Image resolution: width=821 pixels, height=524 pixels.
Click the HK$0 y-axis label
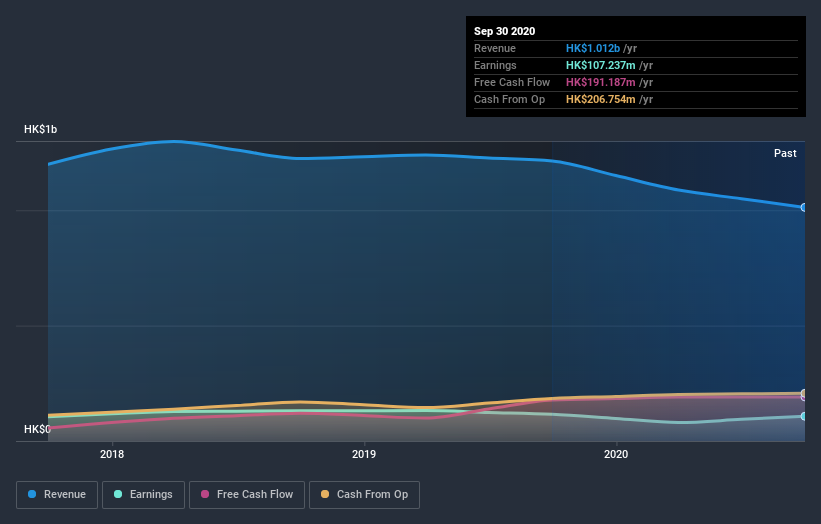(x=37, y=429)
